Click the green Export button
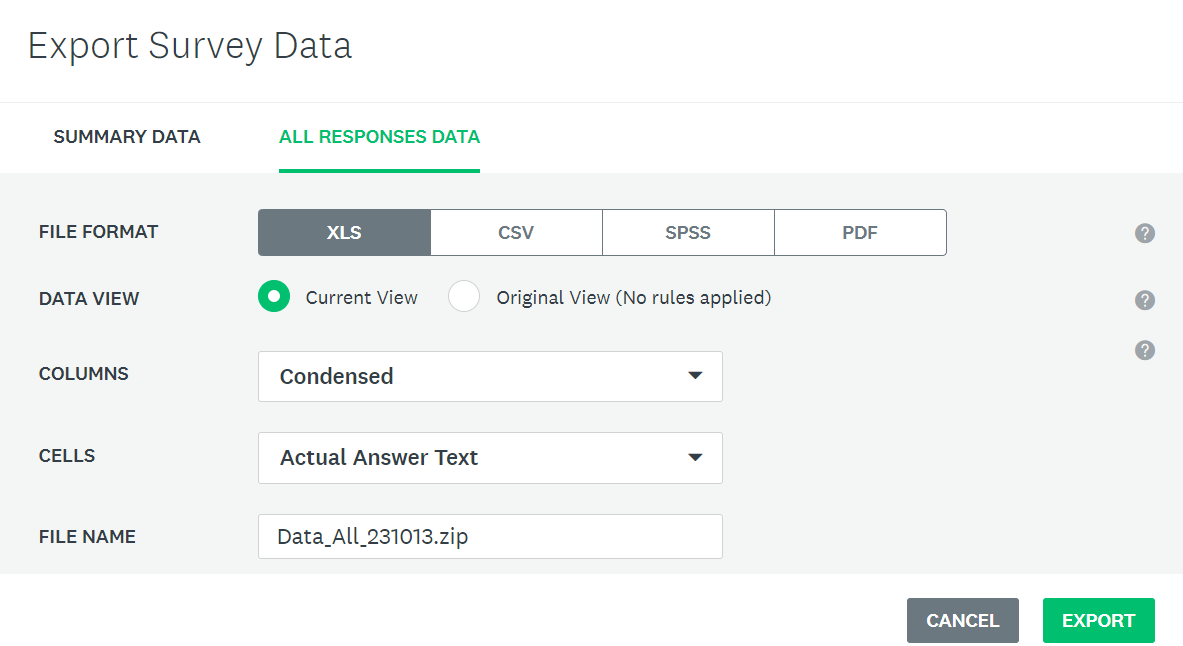Viewport: 1183px width, 646px height. [x=1098, y=620]
